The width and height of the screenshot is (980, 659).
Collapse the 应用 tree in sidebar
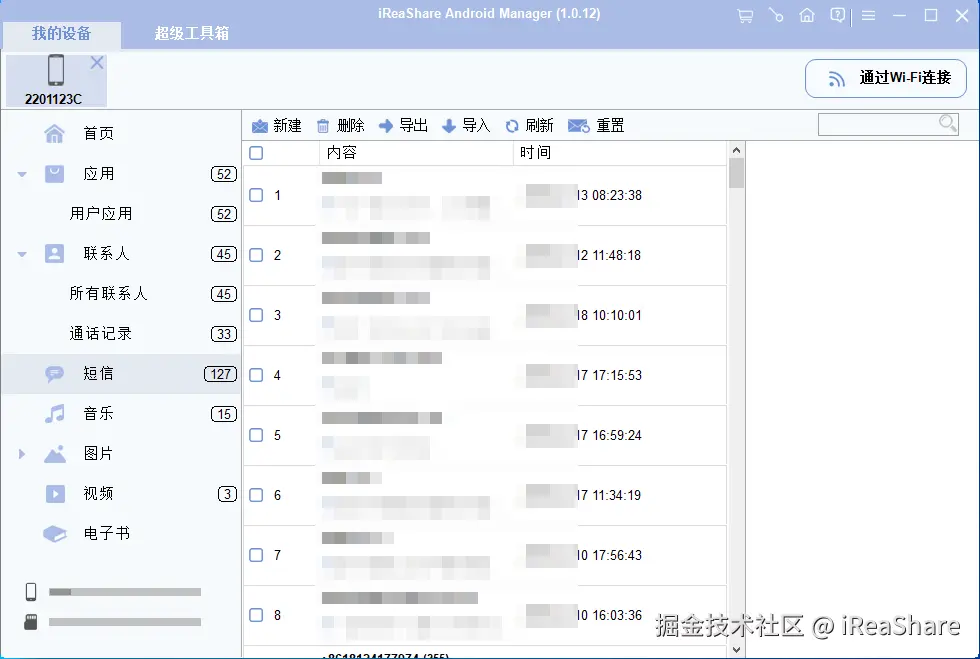pos(21,172)
